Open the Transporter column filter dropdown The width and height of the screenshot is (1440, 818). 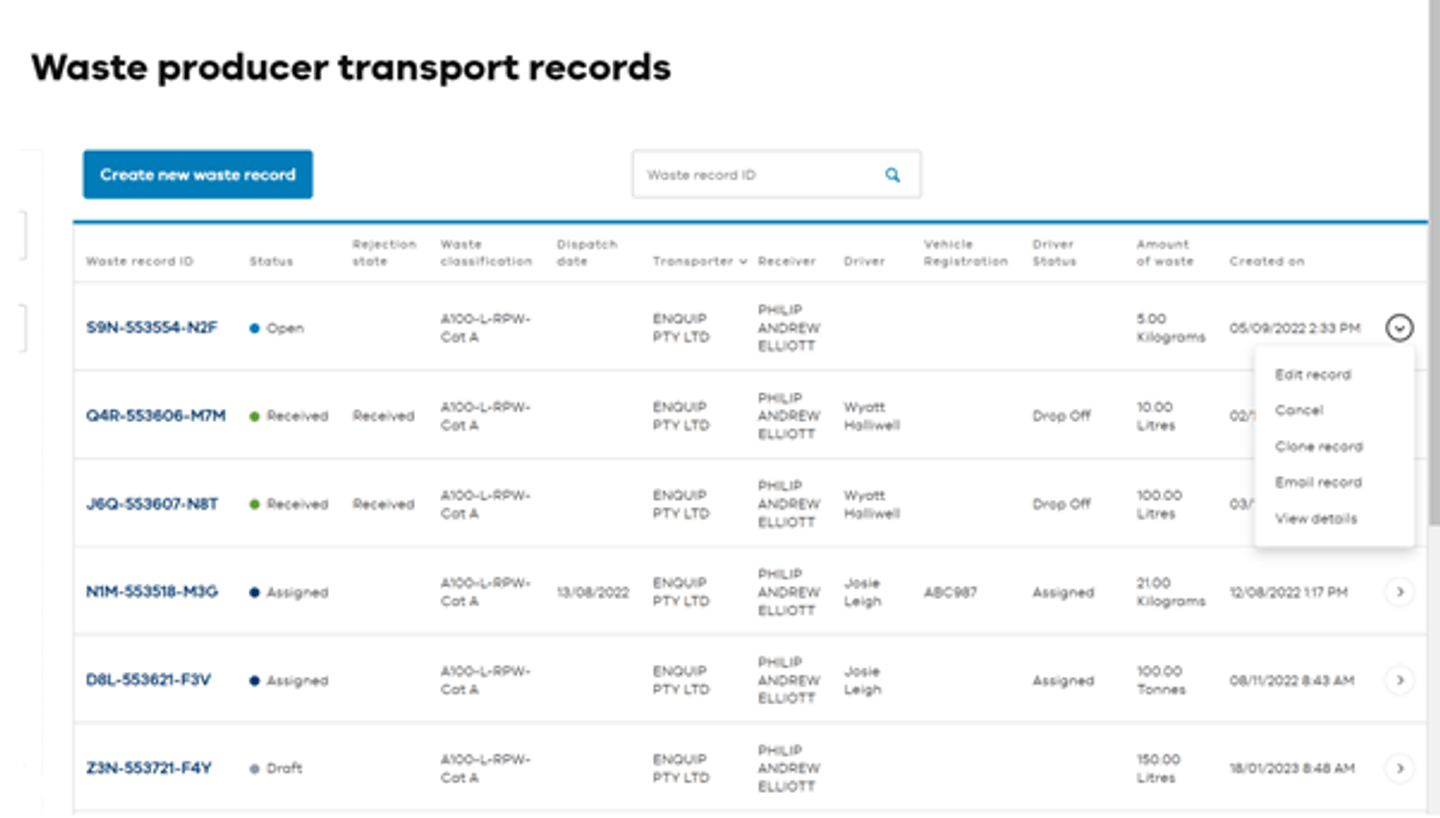click(744, 261)
